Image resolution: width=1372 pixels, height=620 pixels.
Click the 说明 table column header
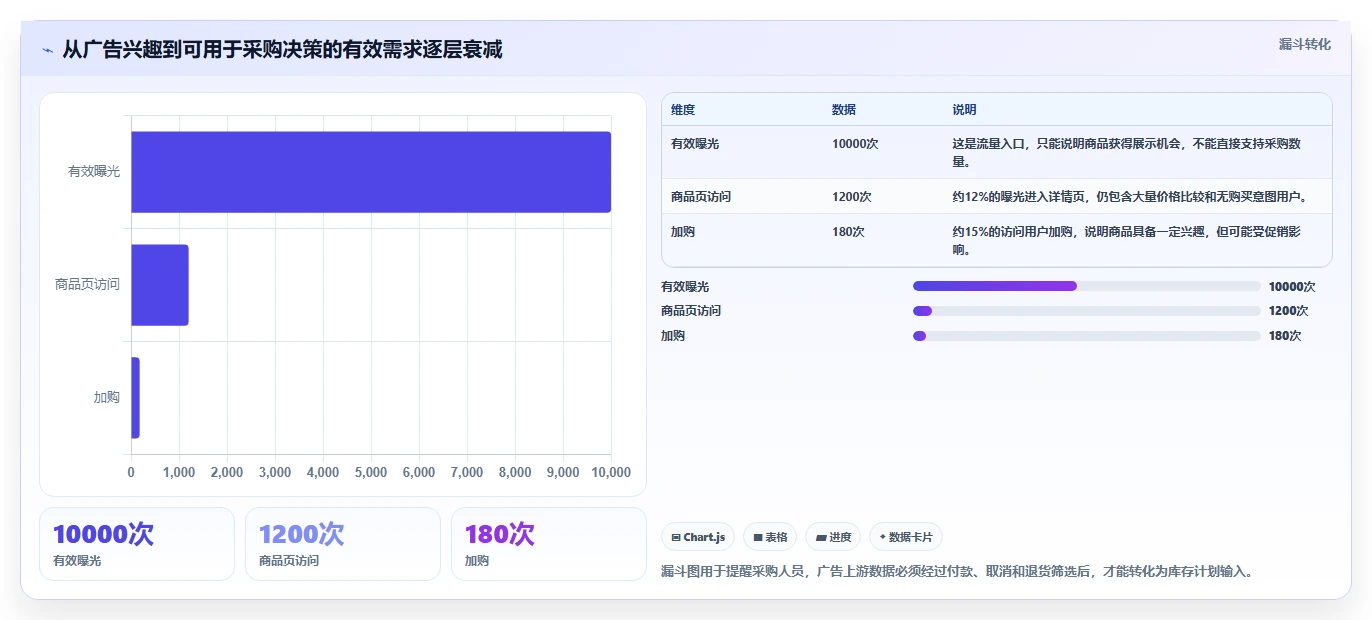(964, 110)
